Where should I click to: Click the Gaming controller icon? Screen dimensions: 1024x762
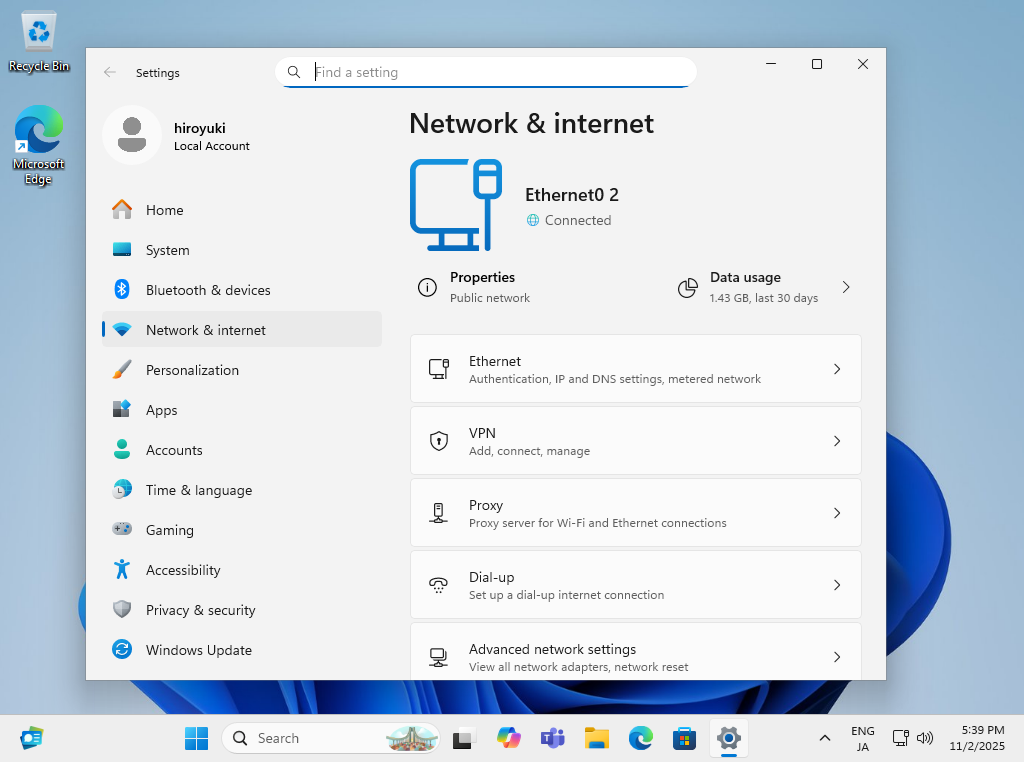[x=122, y=529]
